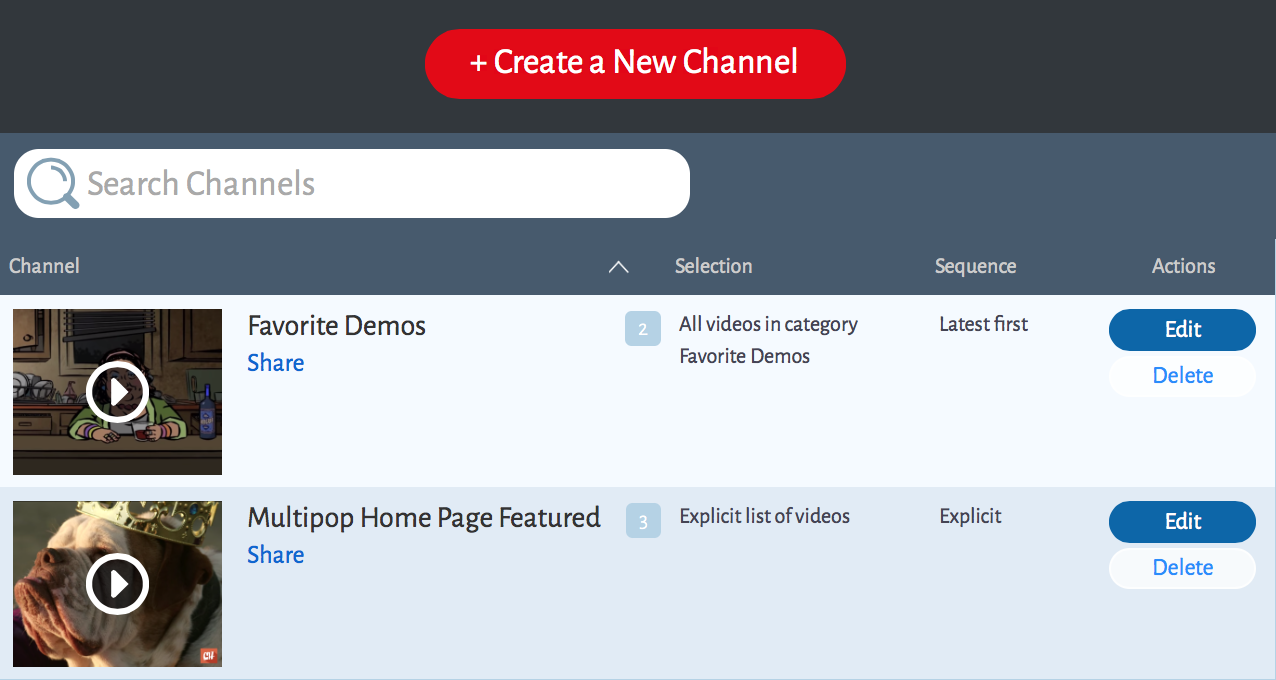
Task: Select the 'Explicit' sequence value
Action: 970,516
